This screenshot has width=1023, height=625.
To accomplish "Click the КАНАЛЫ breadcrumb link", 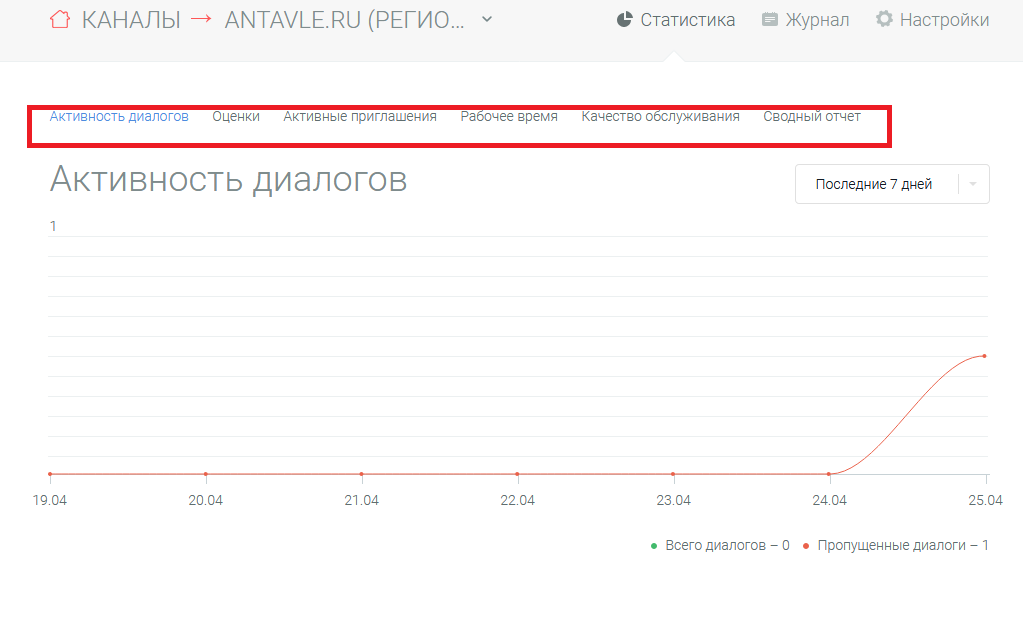I will [x=130, y=20].
